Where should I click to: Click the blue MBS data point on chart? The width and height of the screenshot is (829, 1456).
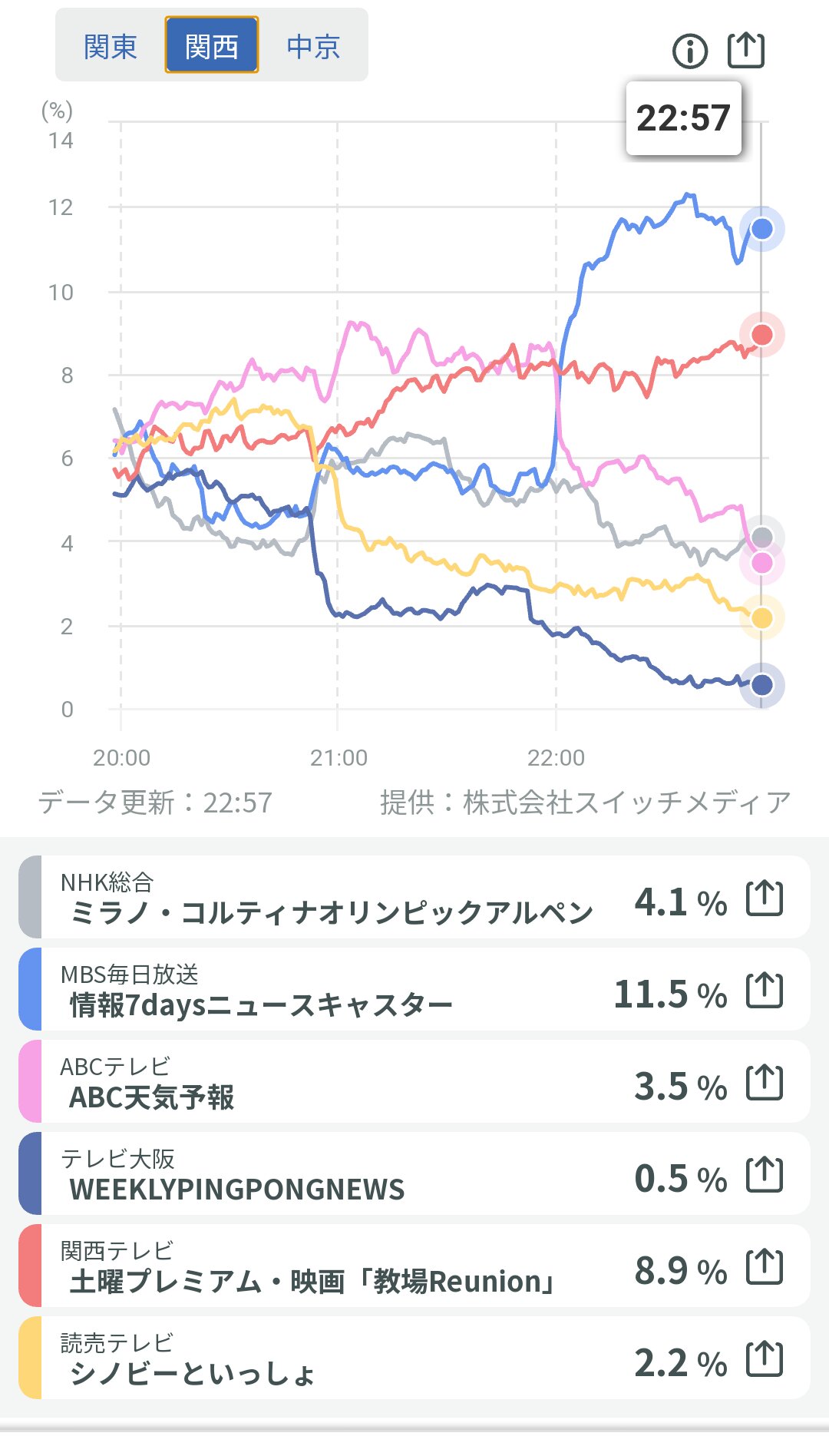(761, 229)
